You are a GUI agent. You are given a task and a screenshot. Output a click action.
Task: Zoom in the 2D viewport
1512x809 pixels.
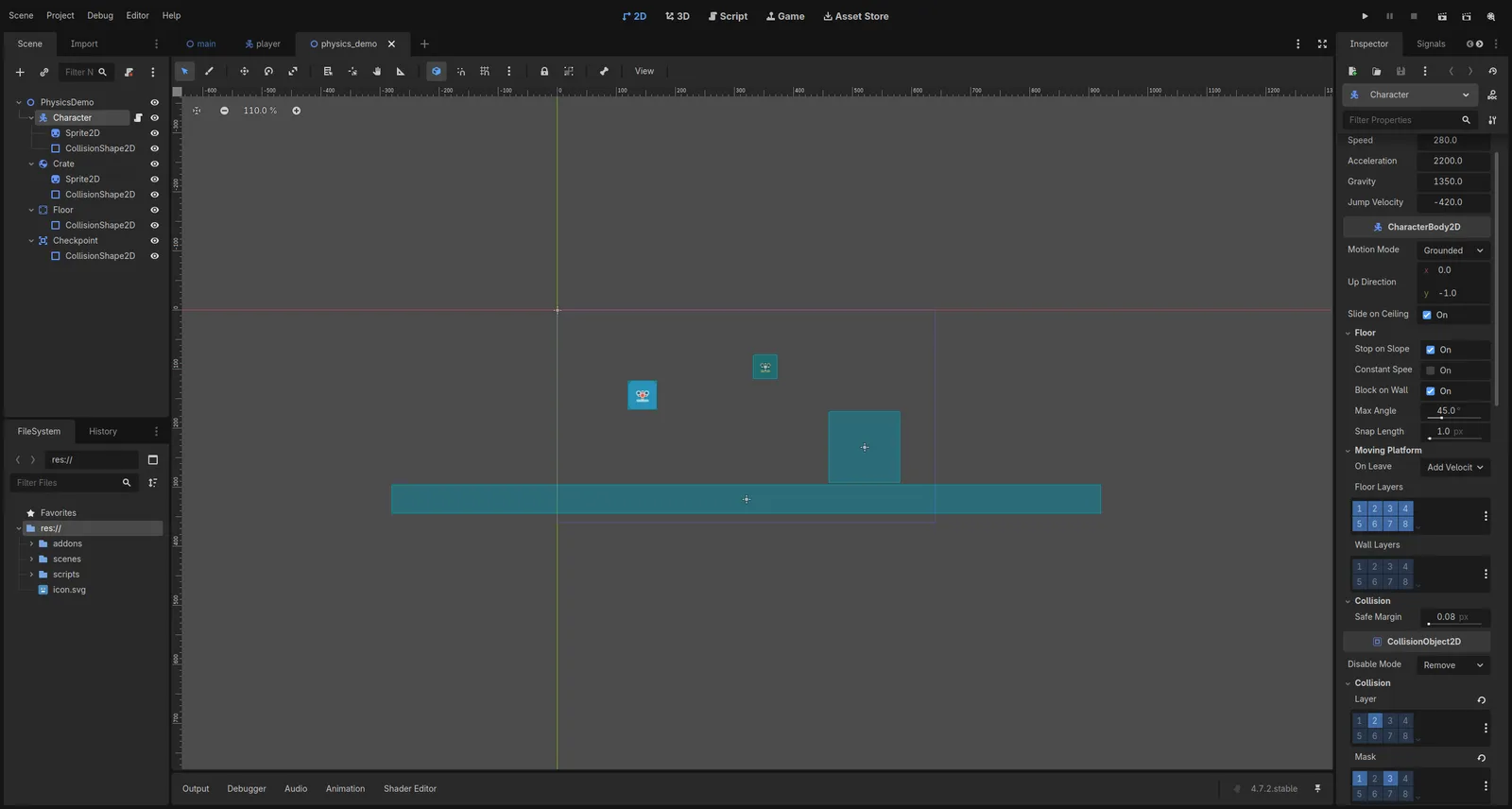296,111
